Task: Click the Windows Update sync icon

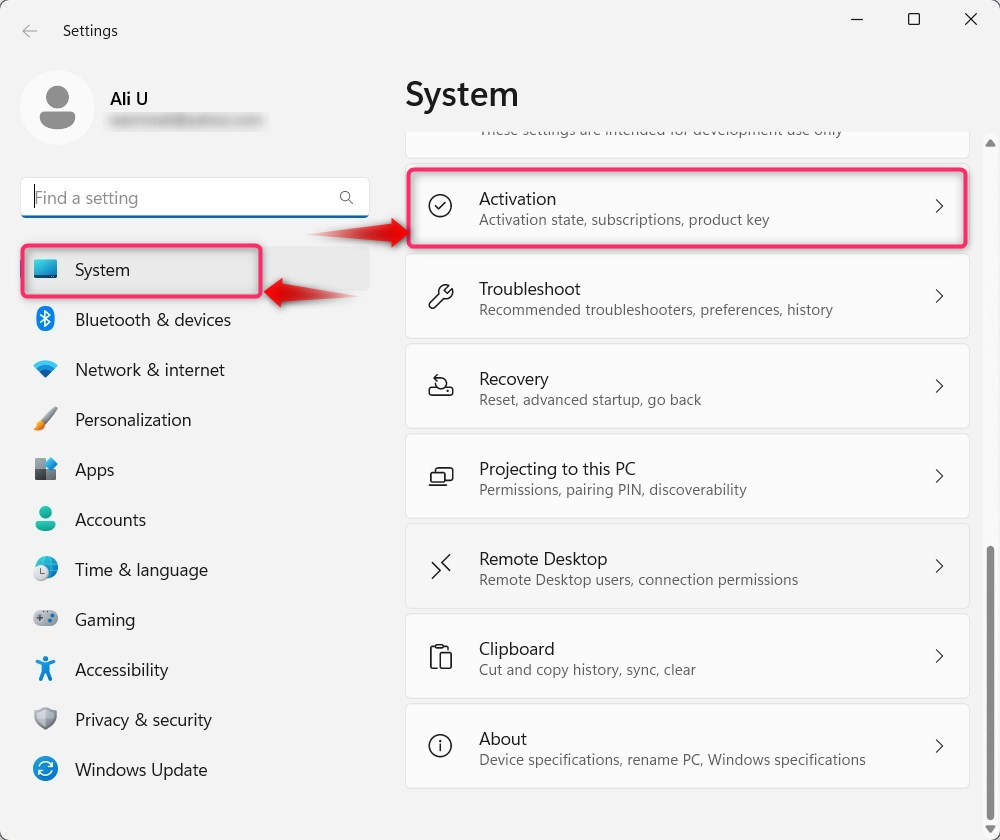Action: click(x=45, y=769)
